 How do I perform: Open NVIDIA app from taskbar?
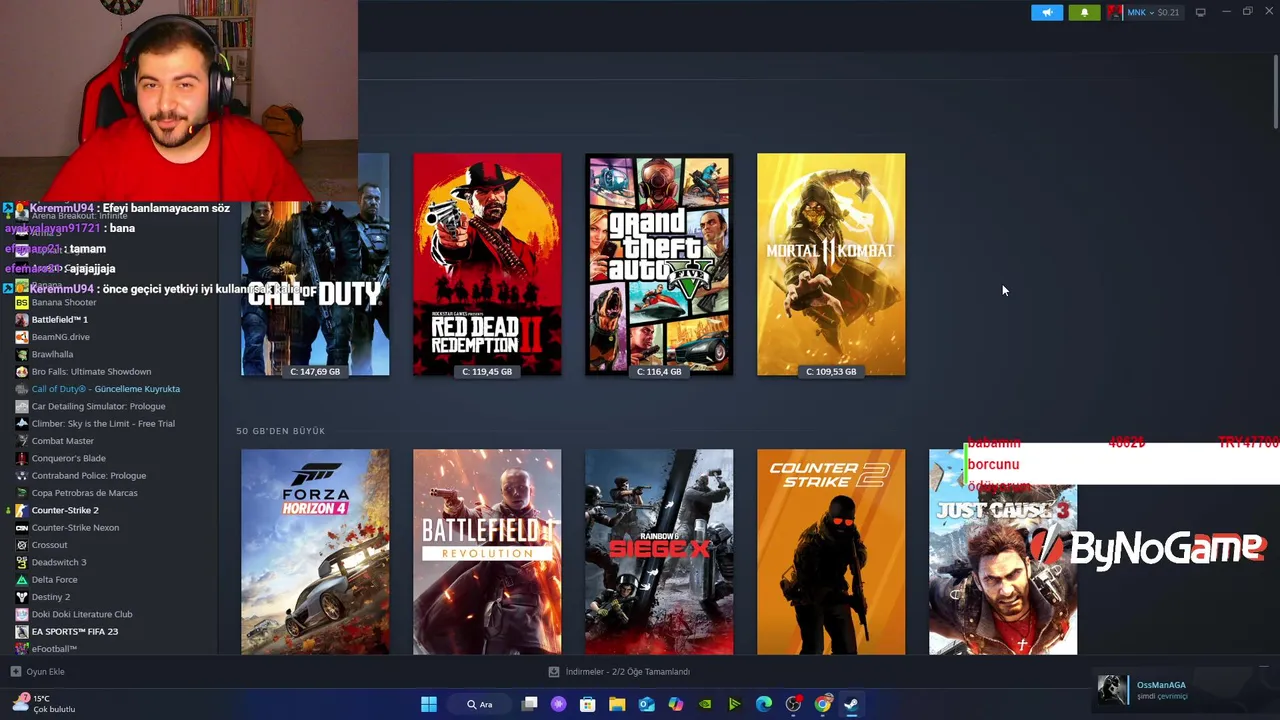pyautogui.click(x=705, y=704)
